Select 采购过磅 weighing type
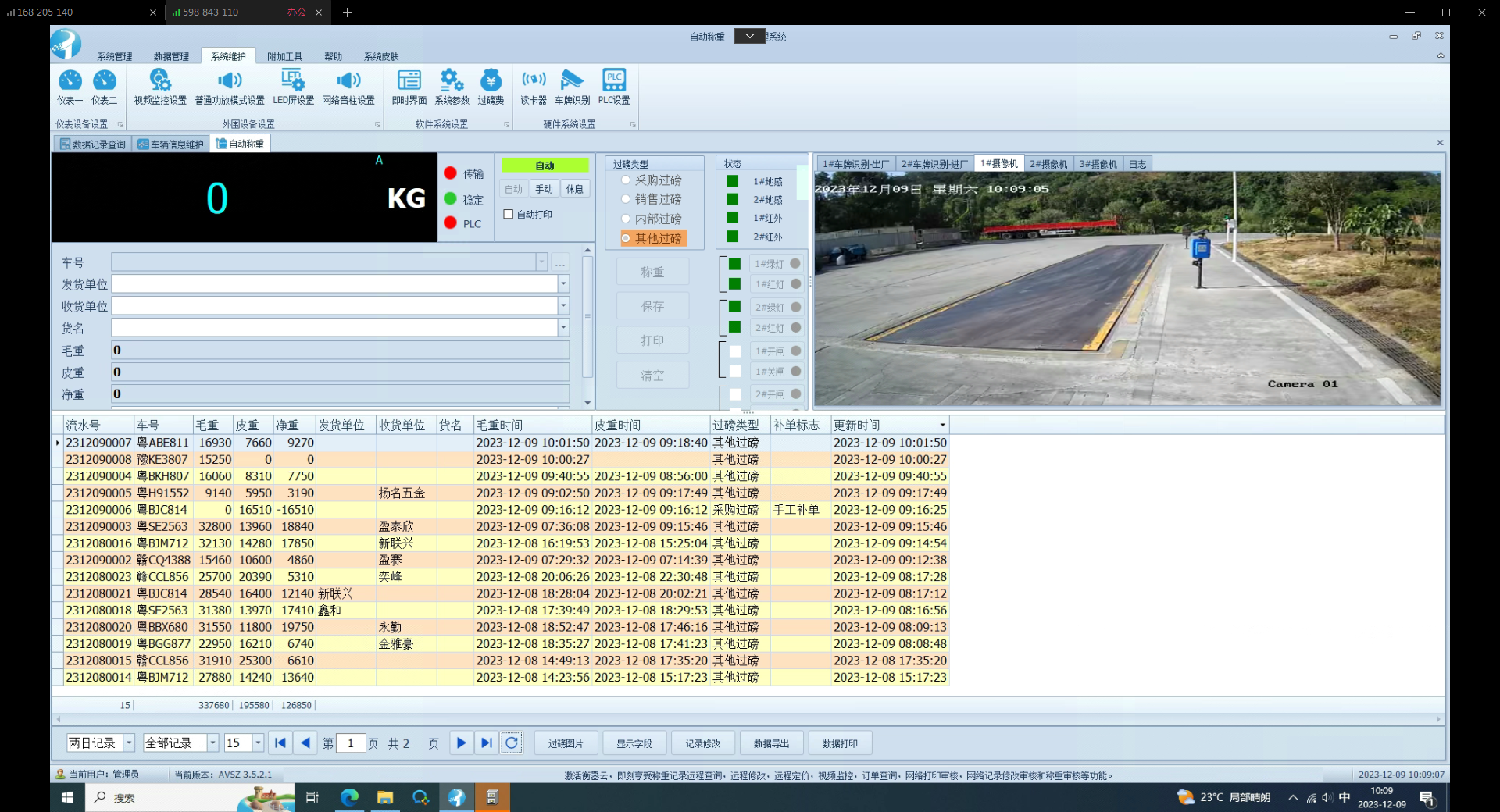This screenshot has width=1500, height=812. (x=652, y=180)
